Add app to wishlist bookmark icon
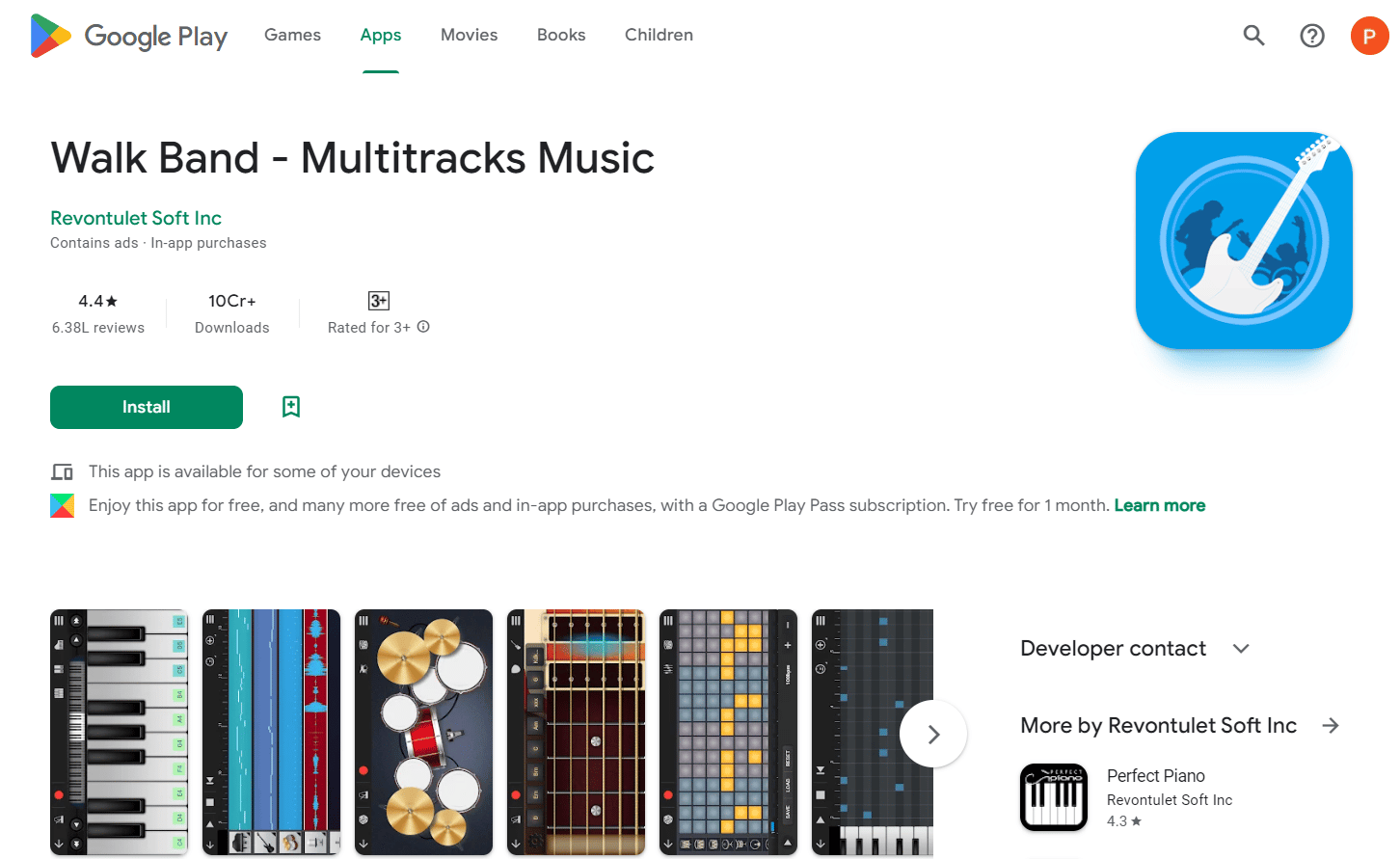The height and width of the screenshot is (859, 1400). (x=291, y=407)
